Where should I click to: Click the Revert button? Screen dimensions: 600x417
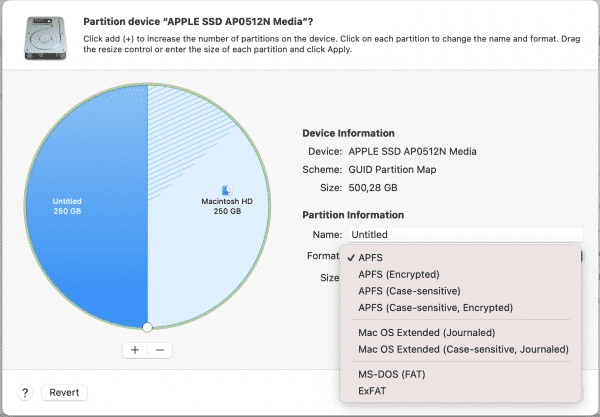(x=64, y=393)
